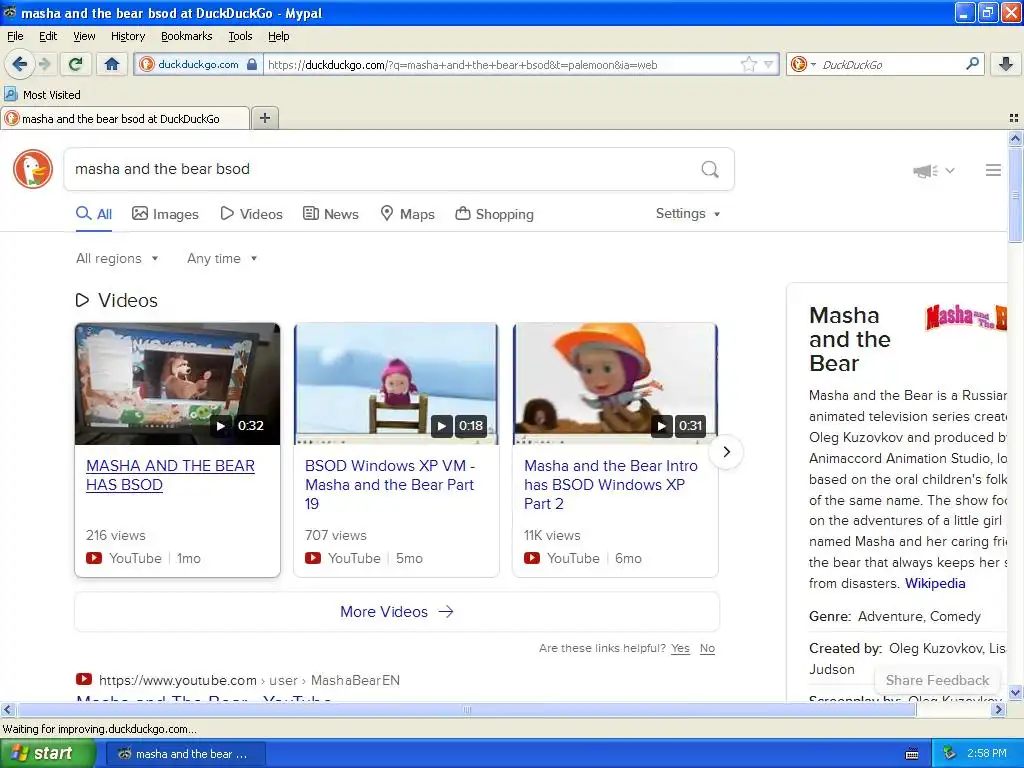Expand the Settings dropdown
The width and height of the screenshot is (1024, 768).
(688, 214)
